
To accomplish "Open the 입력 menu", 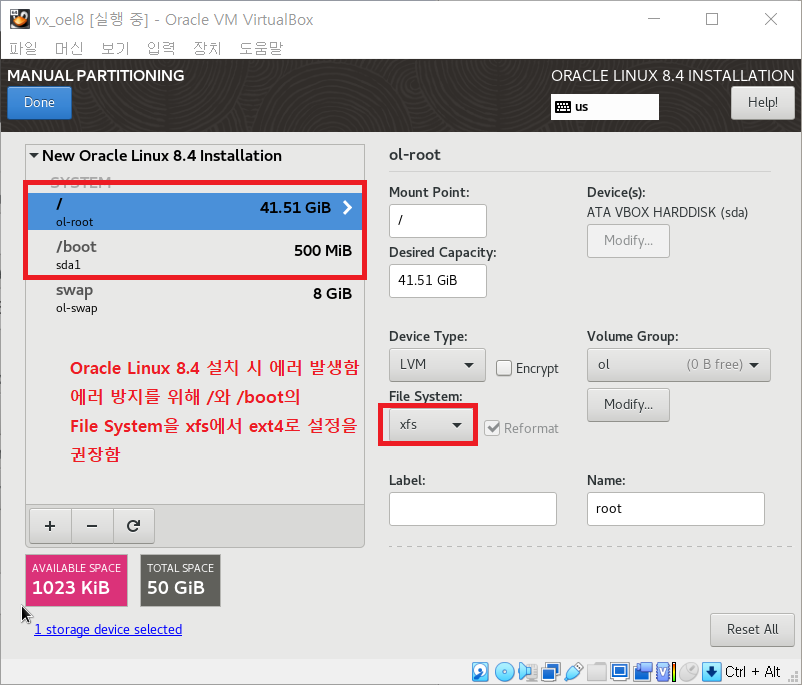I will pyautogui.click(x=161, y=48).
